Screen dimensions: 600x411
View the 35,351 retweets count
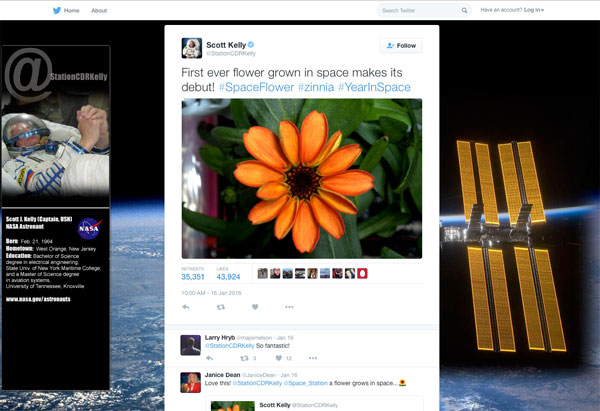click(193, 277)
